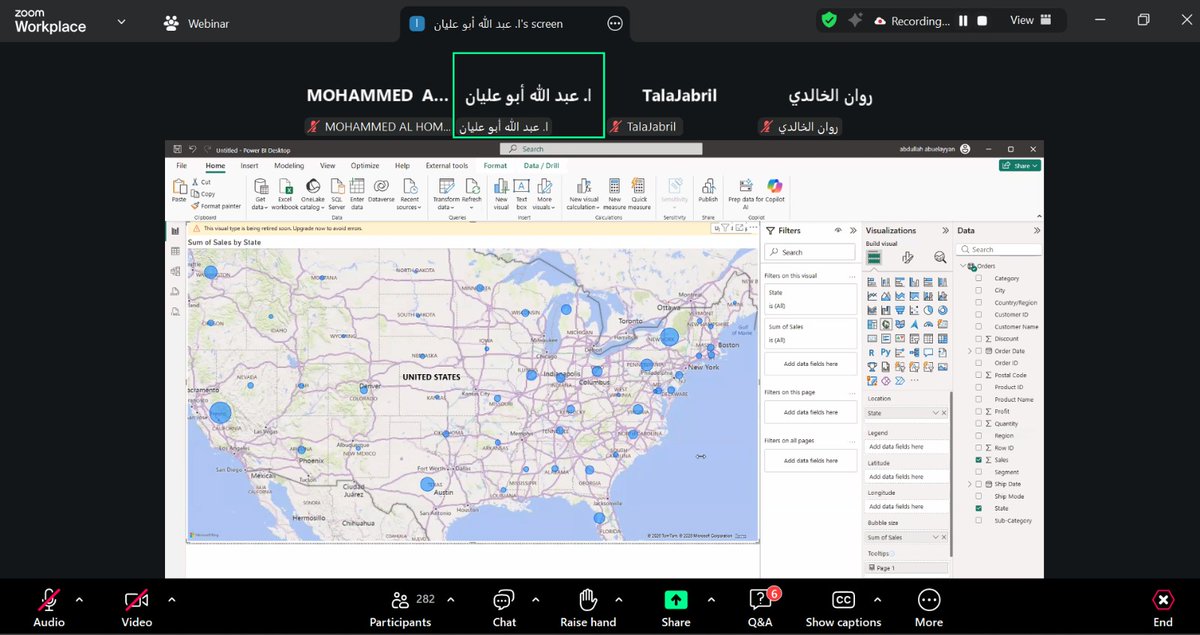The height and width of the screenshot is (635, 1200).
Task: Click the Enter data icon
Action: pos(357,186)
